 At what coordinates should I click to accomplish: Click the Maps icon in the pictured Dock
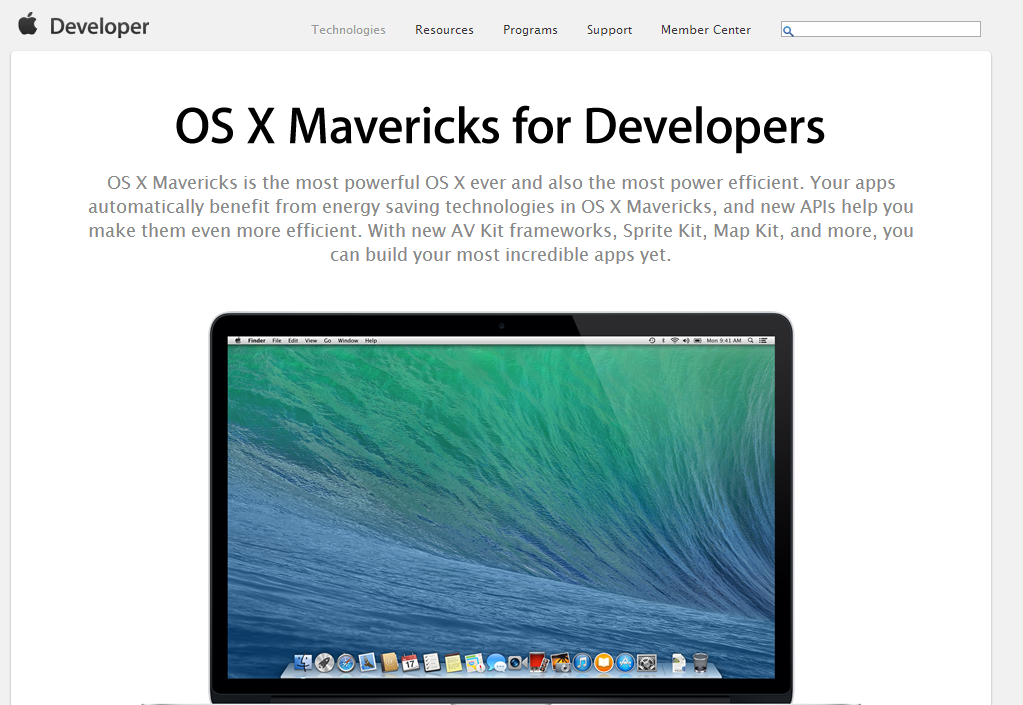[x=475, y=663]
